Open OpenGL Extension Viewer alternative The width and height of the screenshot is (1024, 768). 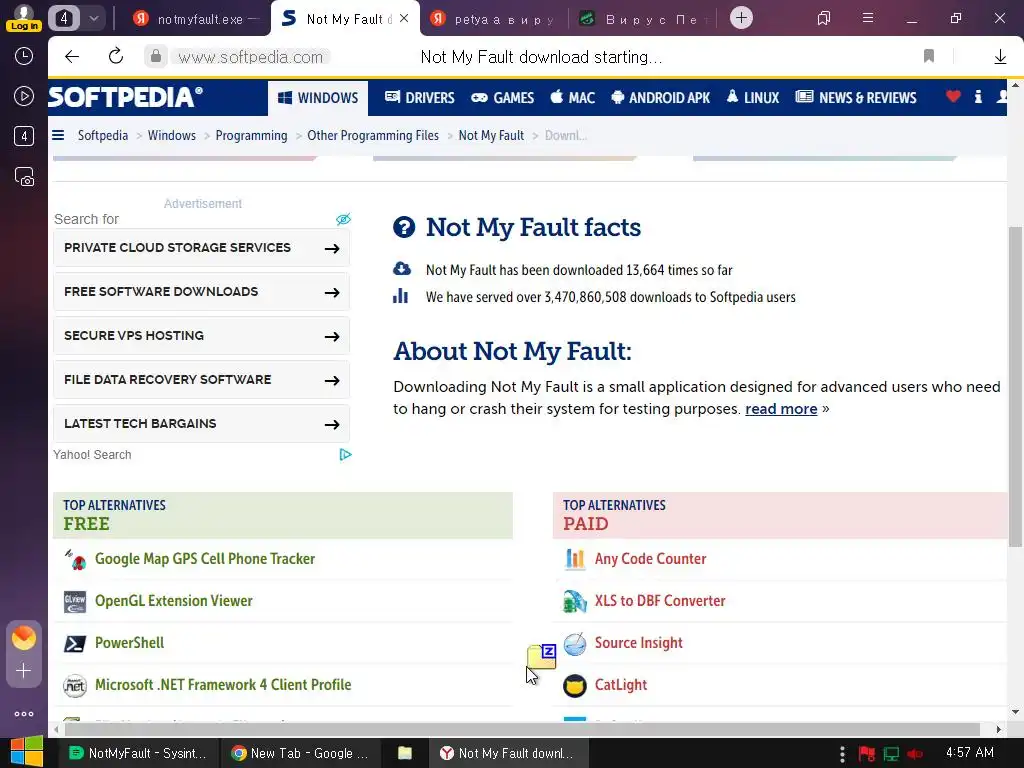[x=173, y=601]
